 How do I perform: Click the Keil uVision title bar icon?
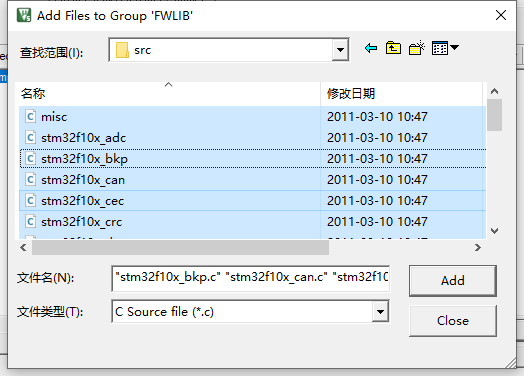24,15
